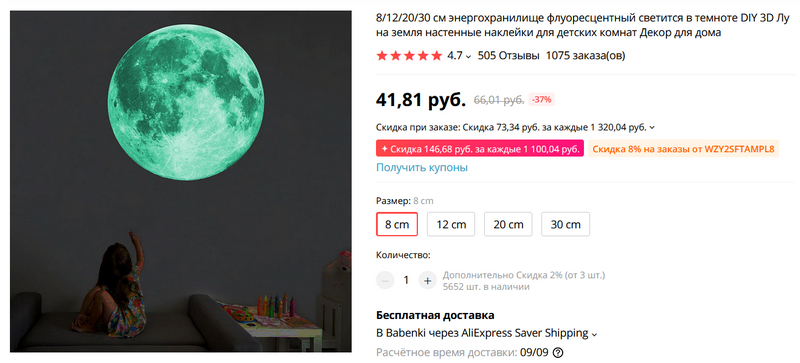Expand the order discount details chevron
The height and width of the screenshot is (363, 800).
(653, 128)
